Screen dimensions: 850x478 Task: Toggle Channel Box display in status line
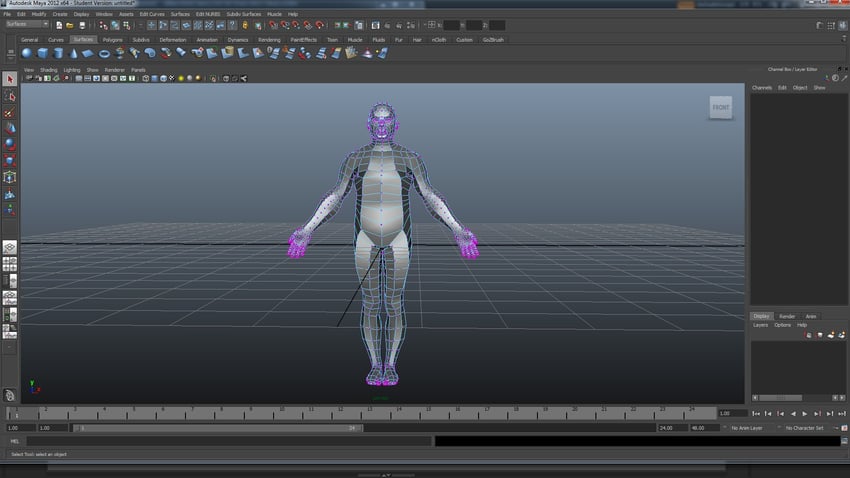click(842, 25)
